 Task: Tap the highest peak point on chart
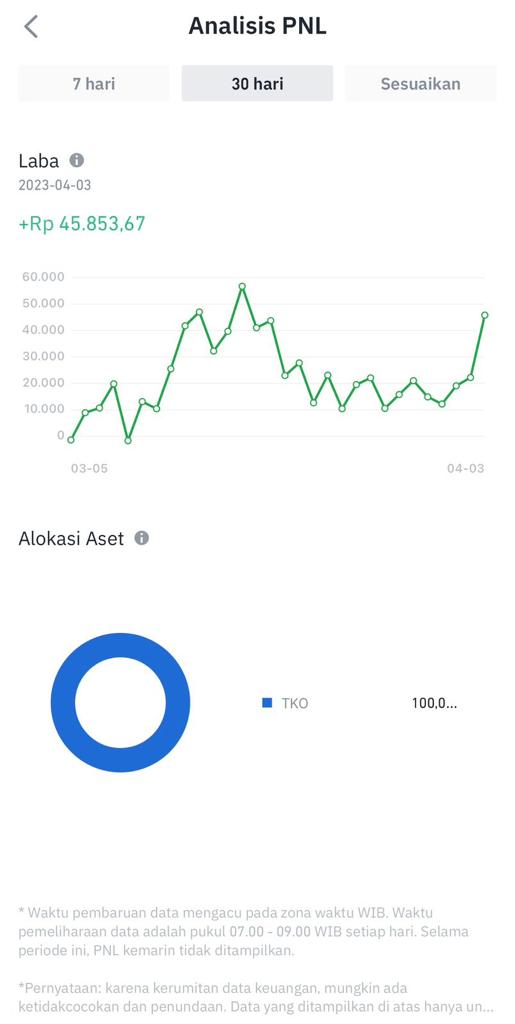coord(242,286)
